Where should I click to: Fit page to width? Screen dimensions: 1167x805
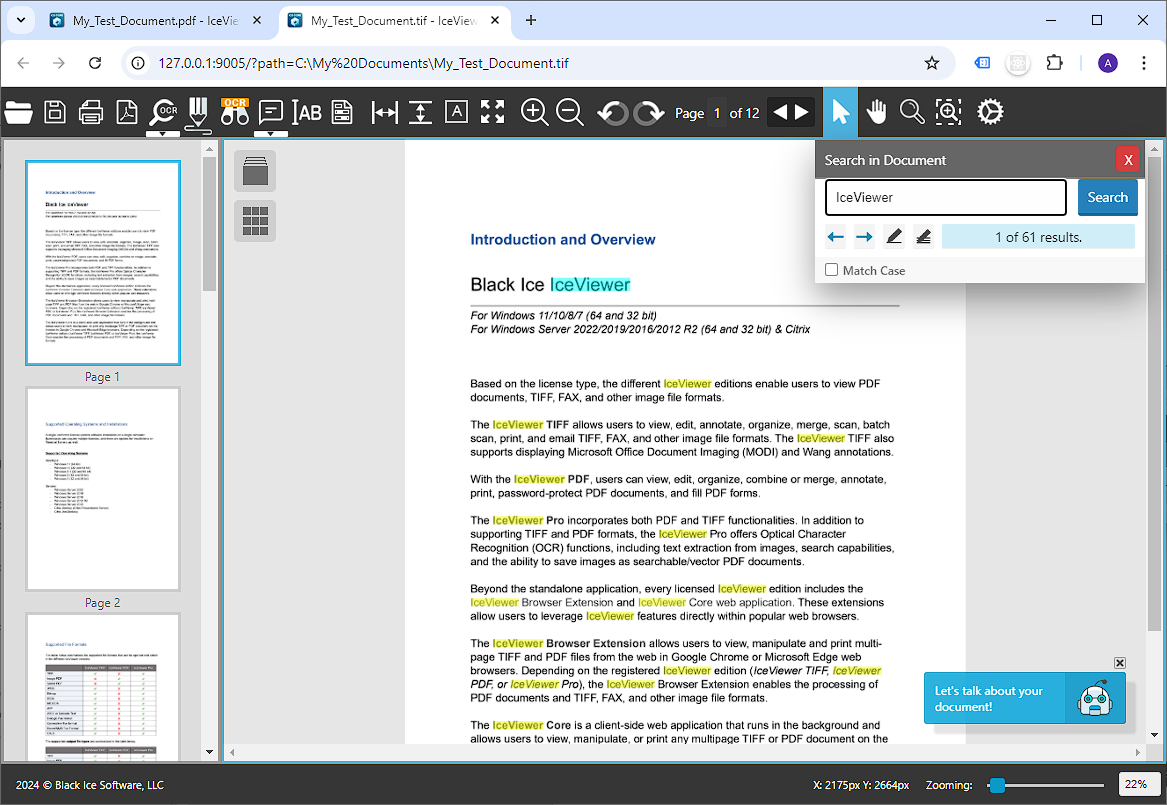385,112
